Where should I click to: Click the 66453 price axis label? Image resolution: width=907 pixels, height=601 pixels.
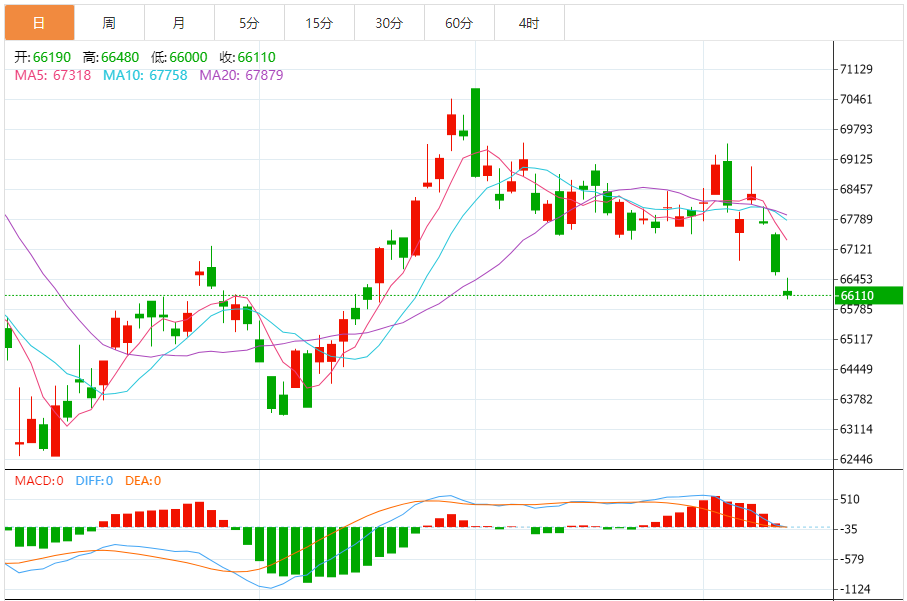click(856, 279)
